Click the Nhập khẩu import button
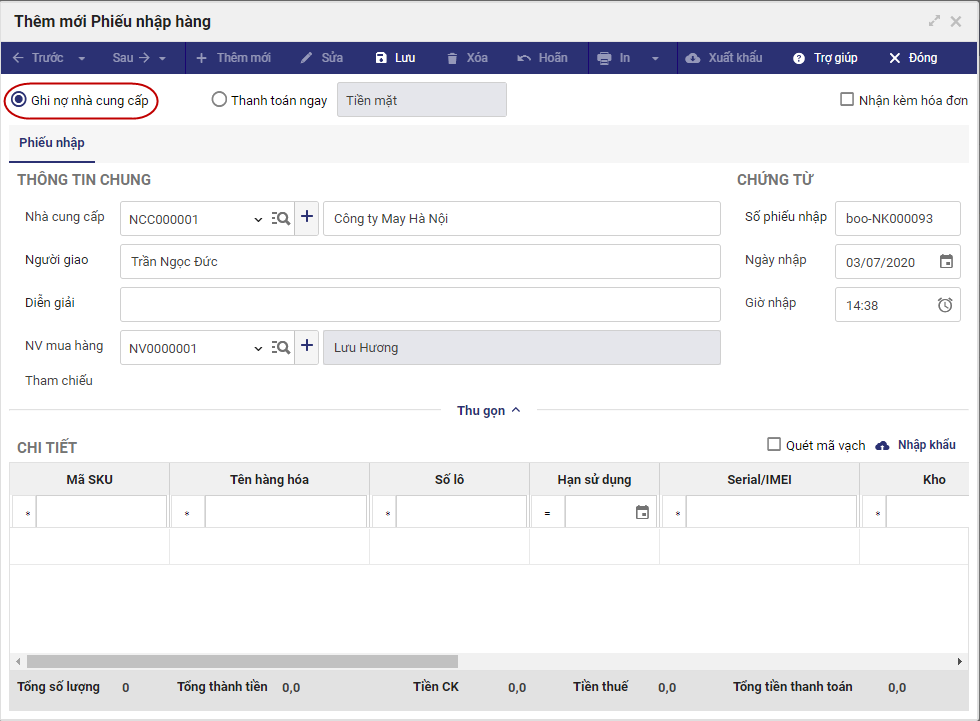The image size is (980, 721). (916, 445)
